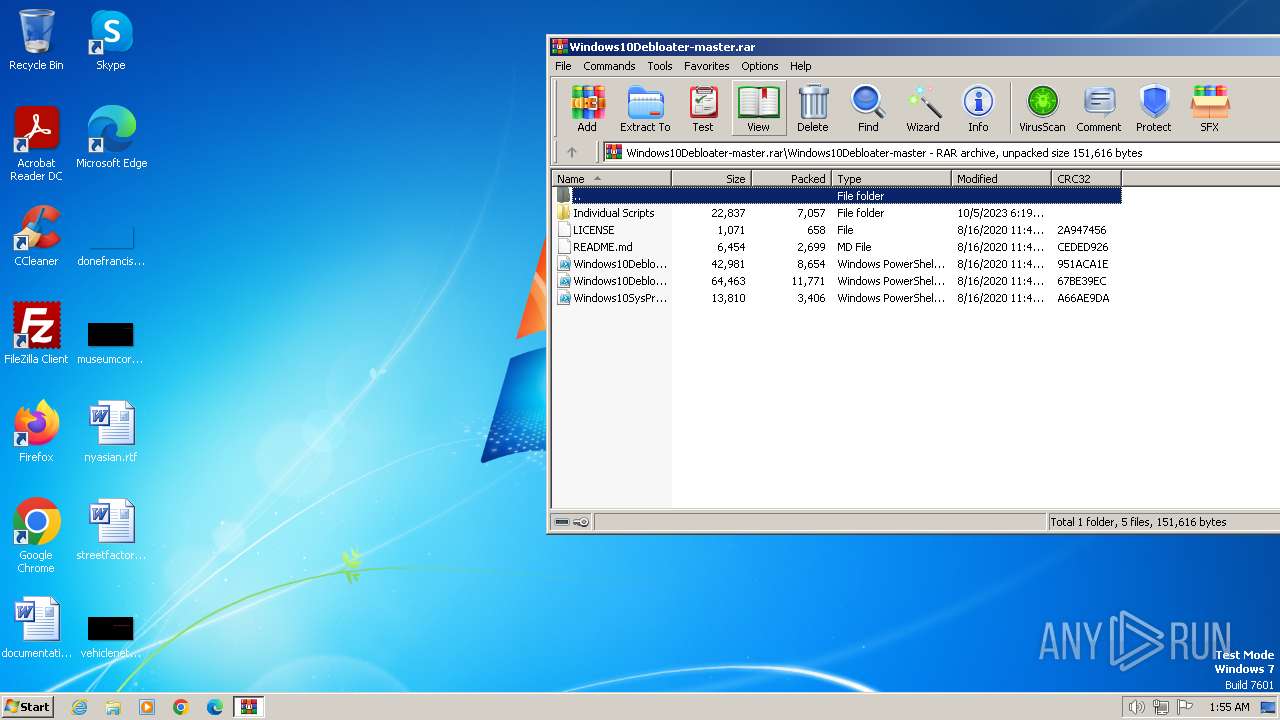
Task: Sort by the CRC32 column header
Action: 1086,179
